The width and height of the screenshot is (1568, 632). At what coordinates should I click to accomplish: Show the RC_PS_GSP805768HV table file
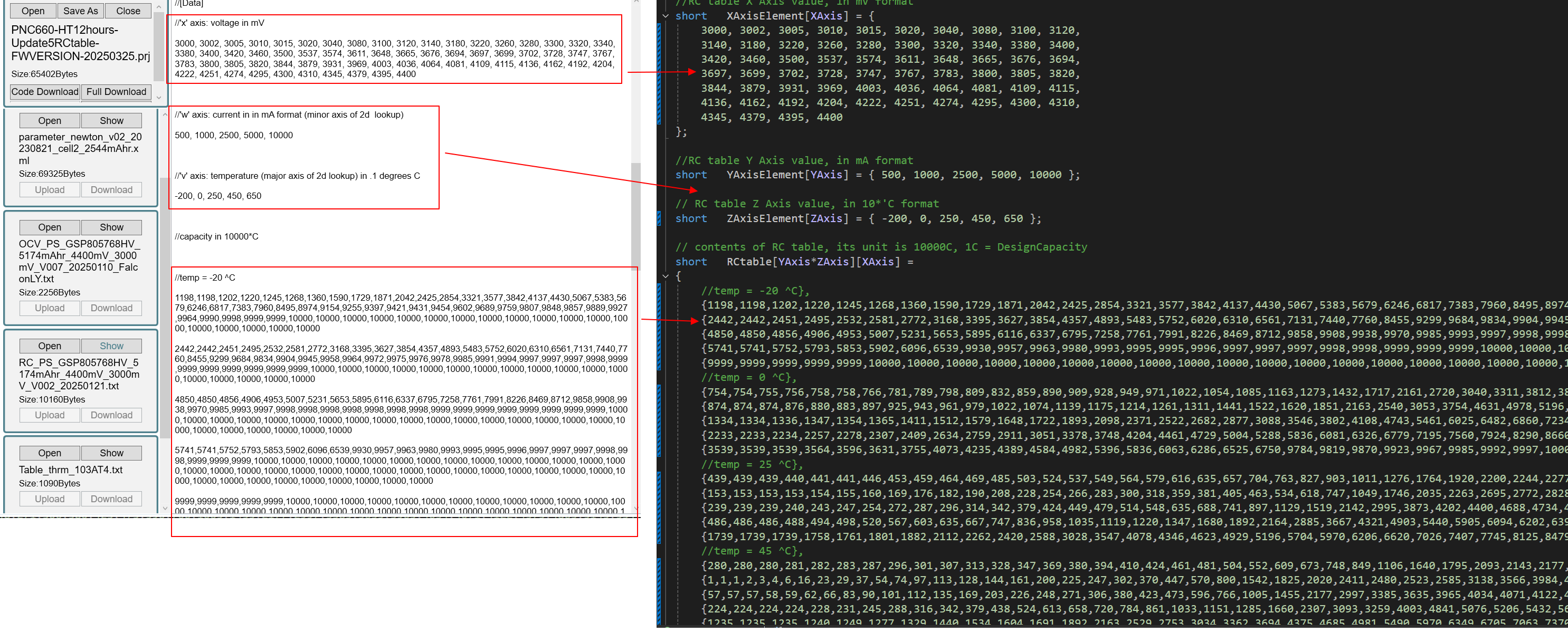pos(111,346)
